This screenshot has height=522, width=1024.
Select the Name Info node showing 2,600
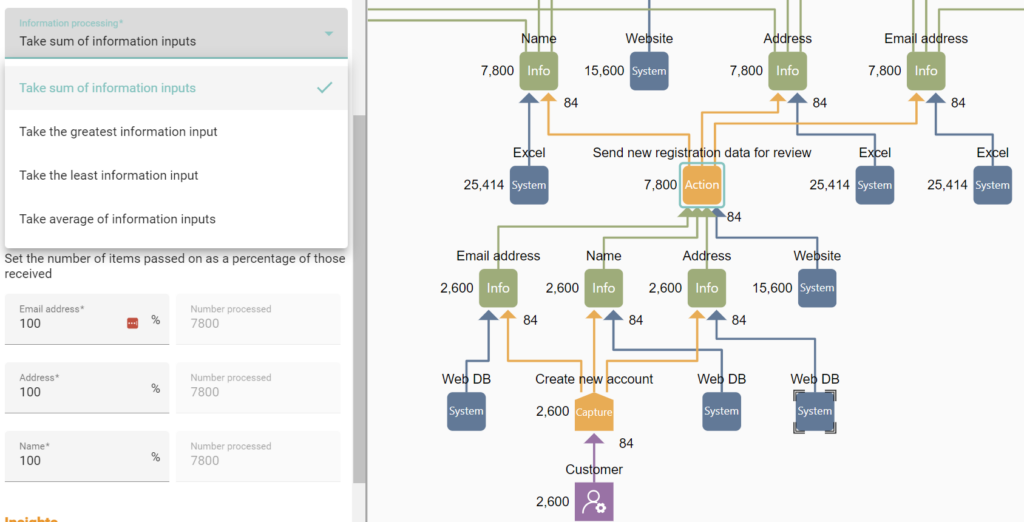[x=603, y=288]
